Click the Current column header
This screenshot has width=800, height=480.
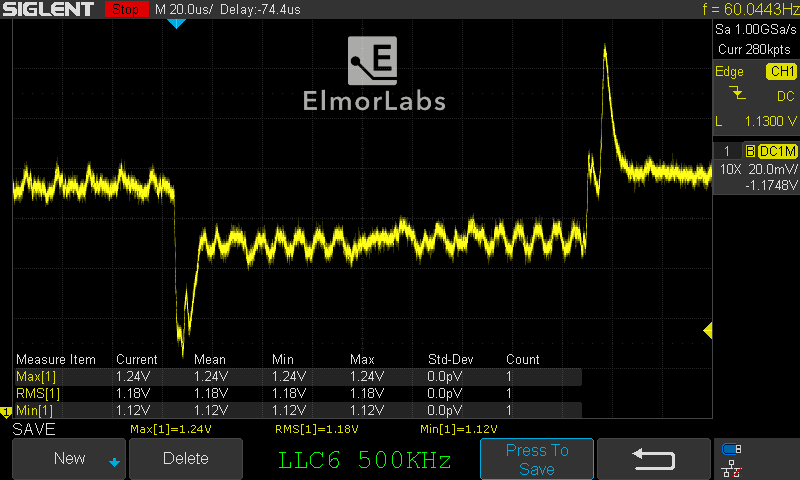pos(137,360)
